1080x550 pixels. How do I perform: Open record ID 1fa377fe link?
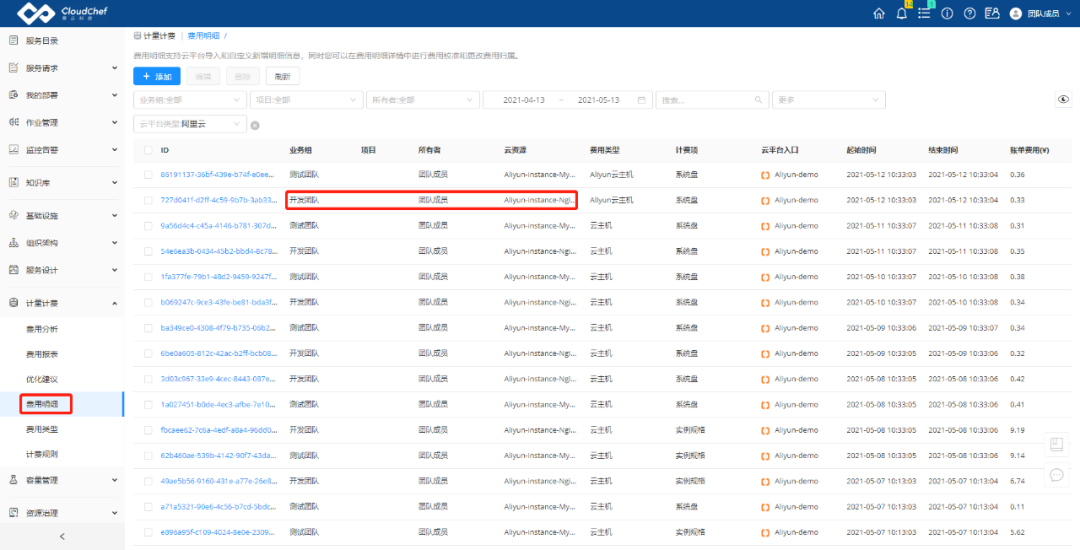point(219,277)
